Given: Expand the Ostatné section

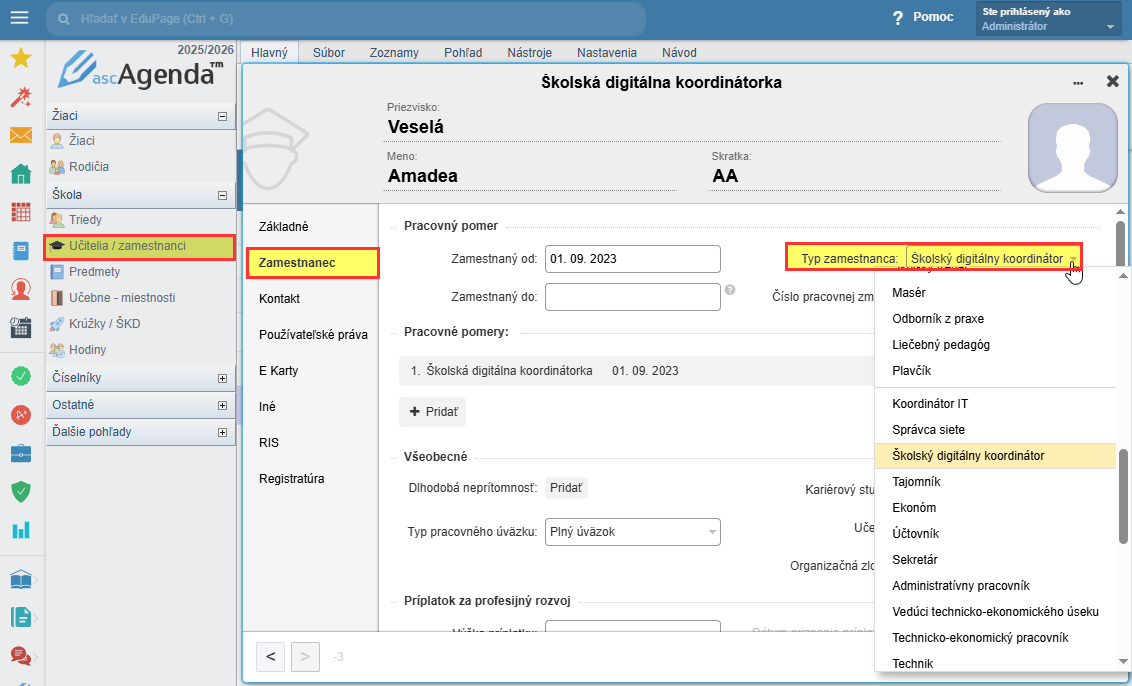Looking at the screenshot, I should [x=222, y=405].
